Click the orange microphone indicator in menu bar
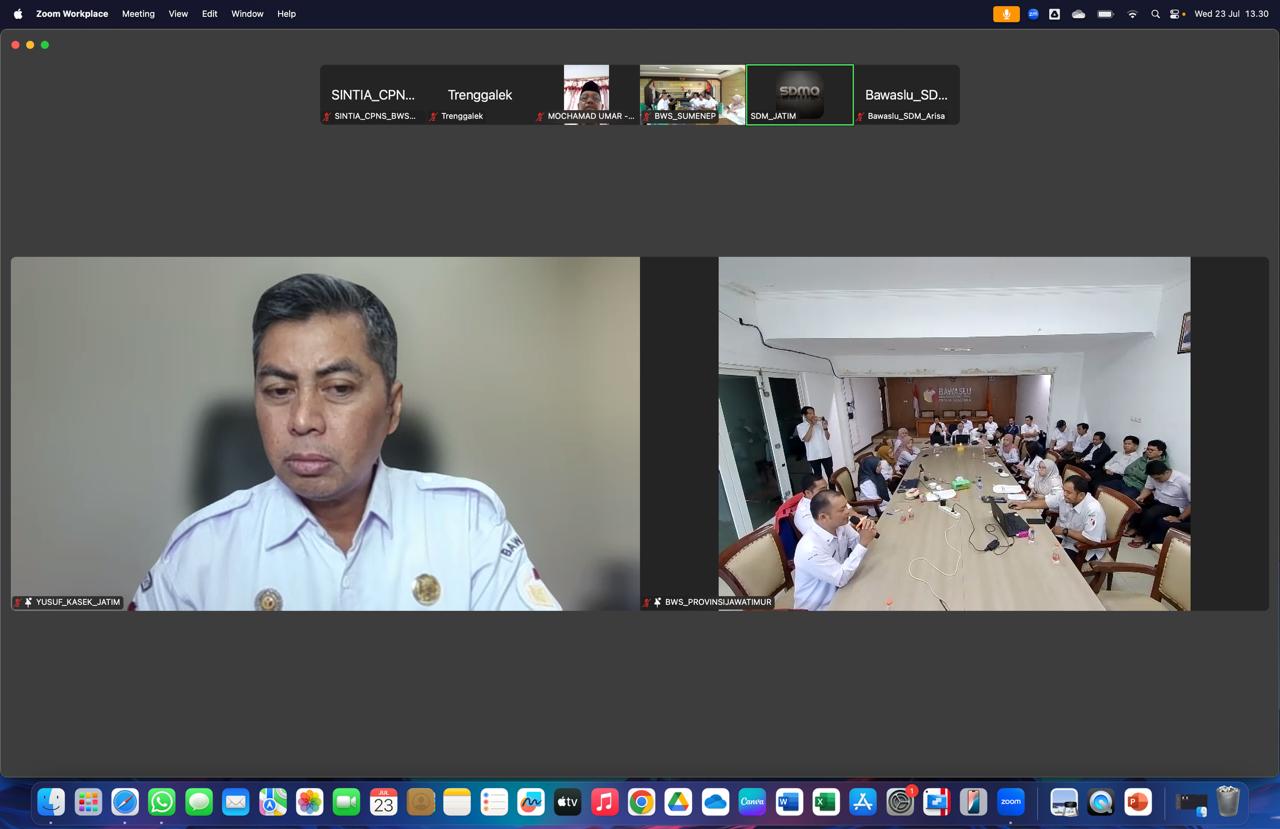Viewport: 1280px width, 829px height. (x=1006, y=14)
